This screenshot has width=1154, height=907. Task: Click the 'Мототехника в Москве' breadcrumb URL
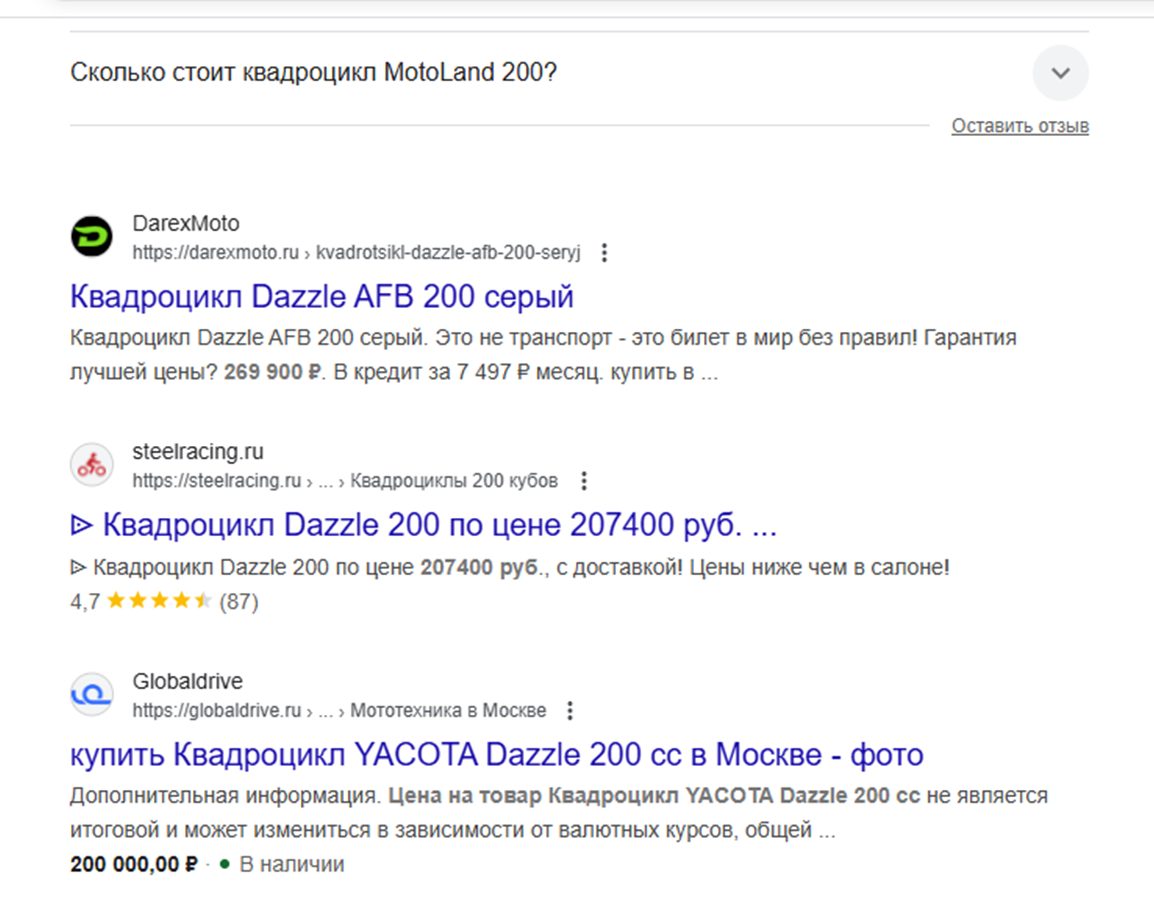coord(448,711)
